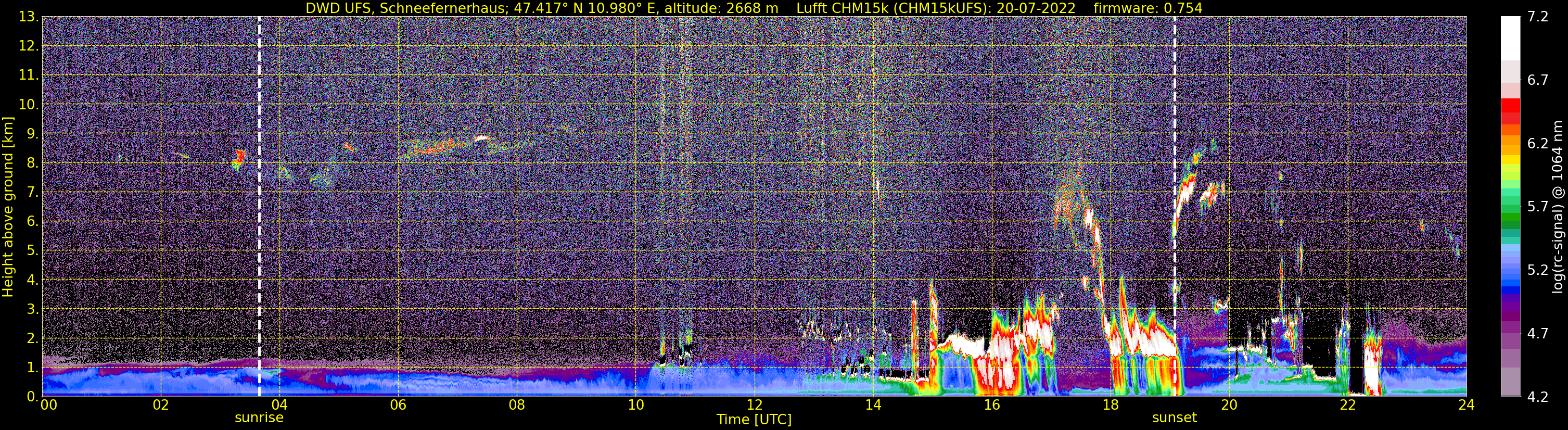1568x430 pixels.
Task: Click the "altitude: 2668 m" text in title
Action: [721, 8]
